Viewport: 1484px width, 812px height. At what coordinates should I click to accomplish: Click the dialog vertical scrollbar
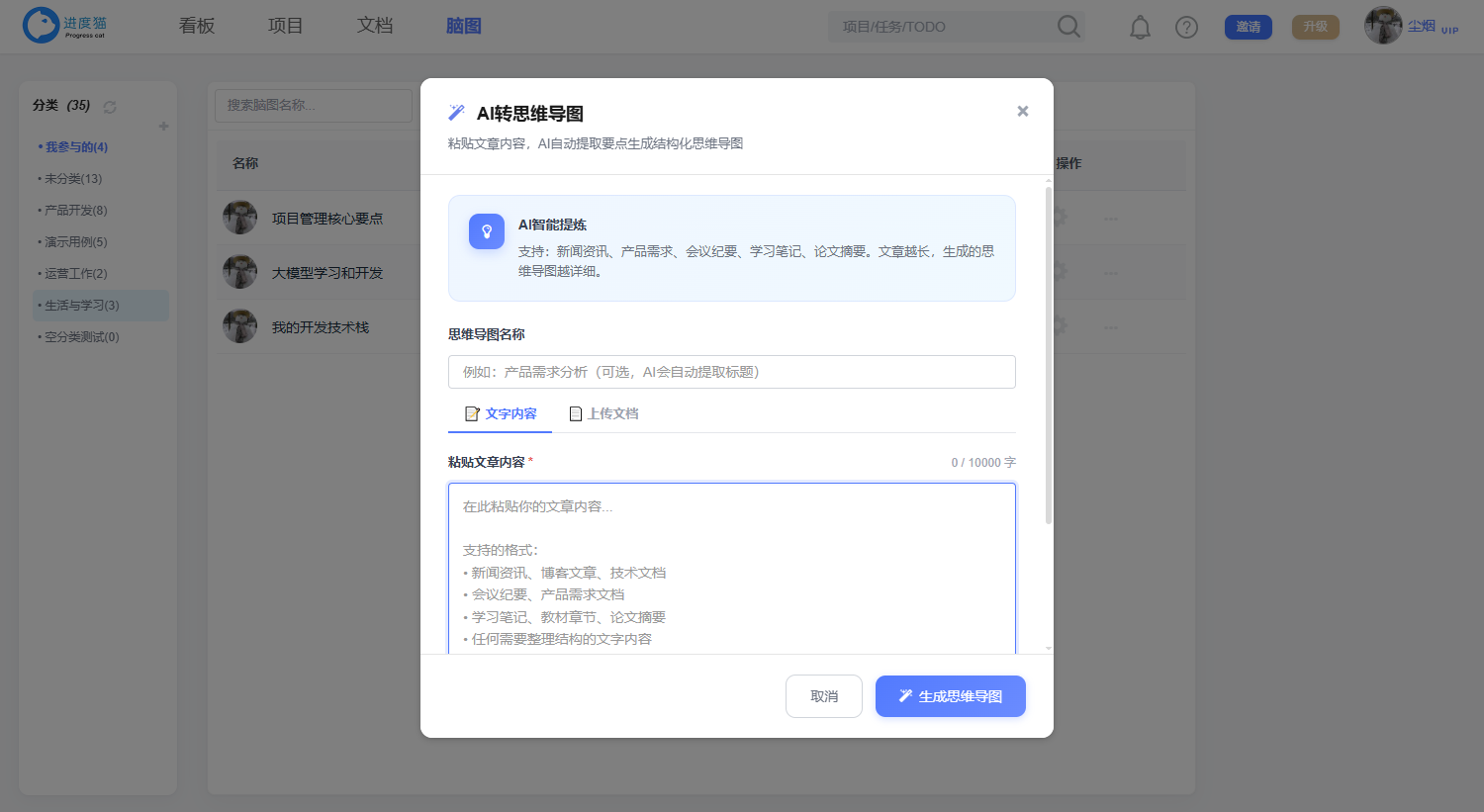click(x=1049, y=356)
